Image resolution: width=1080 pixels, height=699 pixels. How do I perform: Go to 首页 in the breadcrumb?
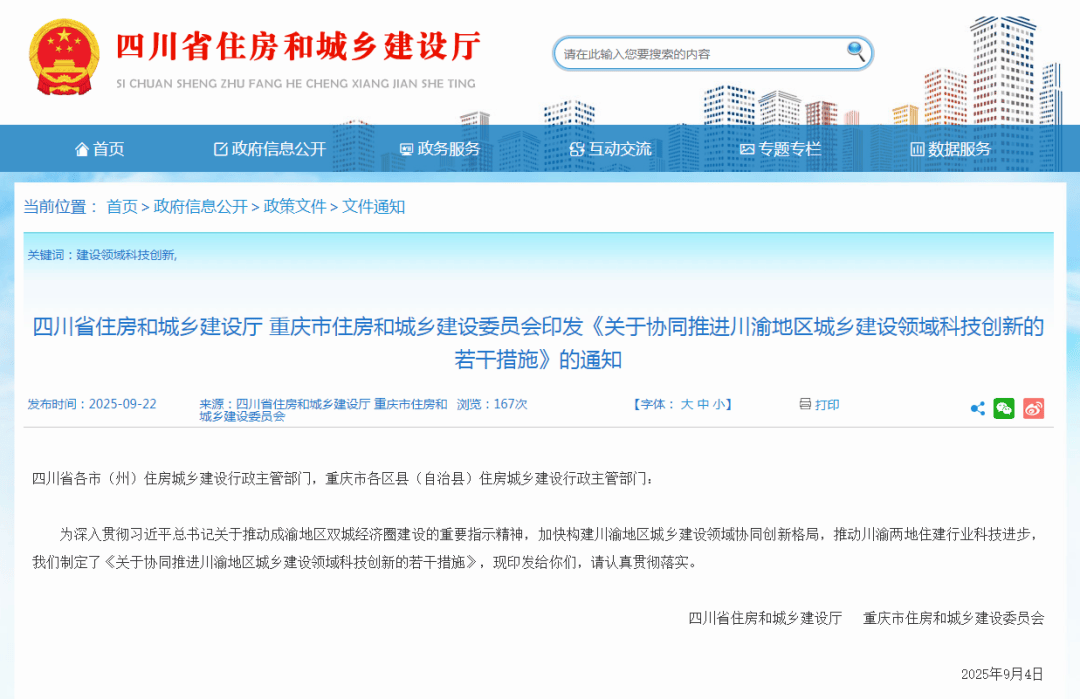click(122, 207)
